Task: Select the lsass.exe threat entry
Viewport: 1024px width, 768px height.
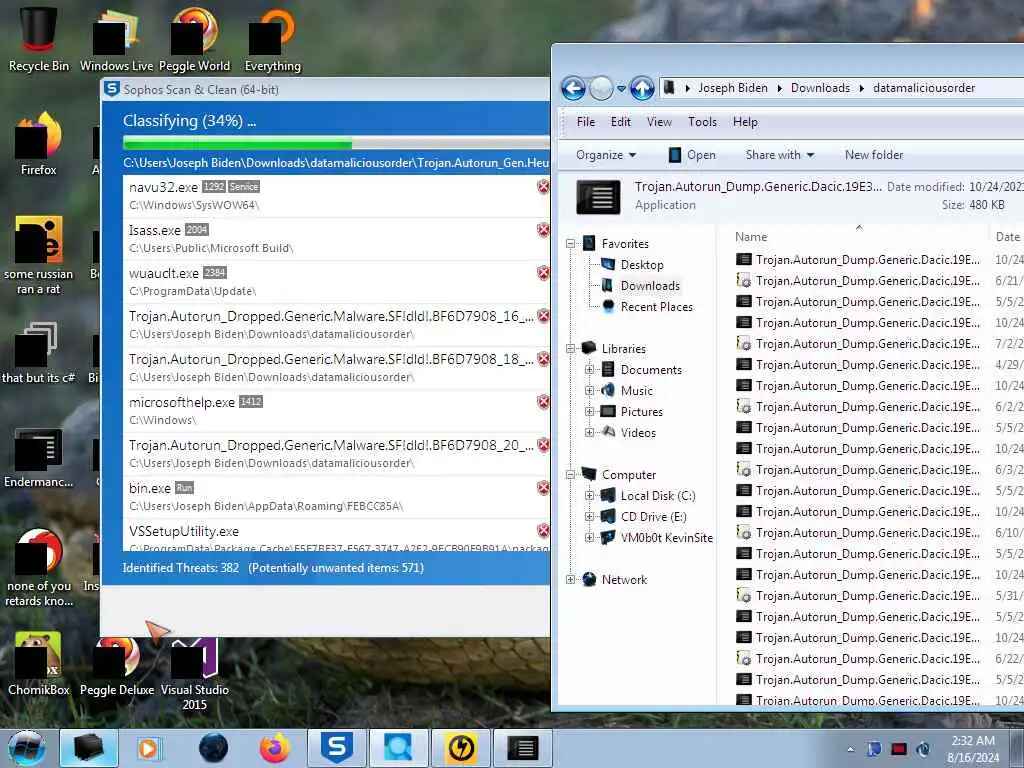Action: click(336, 238)
